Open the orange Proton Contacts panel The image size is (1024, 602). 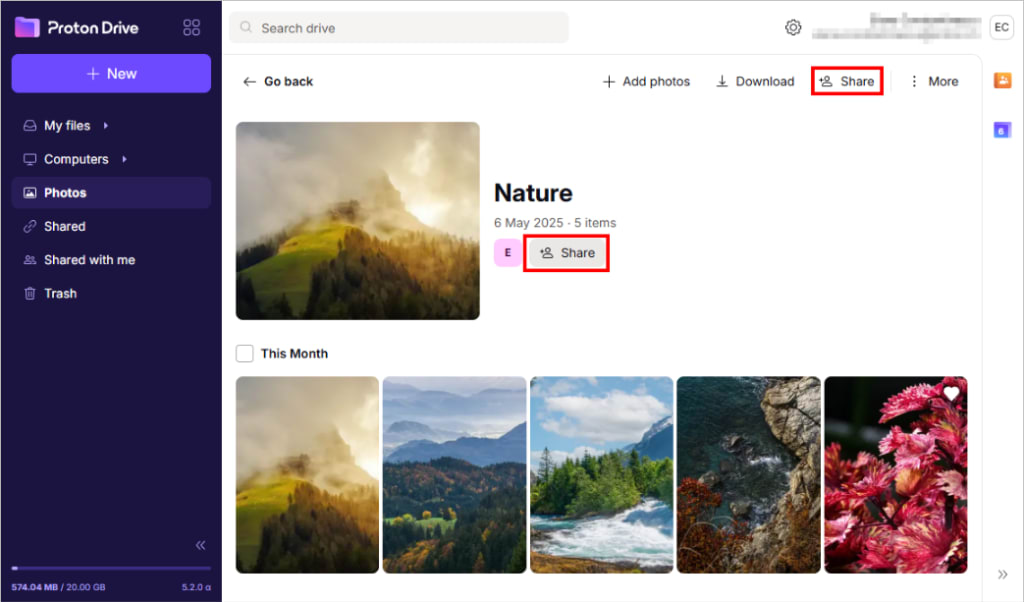(x=1002, y=80)
